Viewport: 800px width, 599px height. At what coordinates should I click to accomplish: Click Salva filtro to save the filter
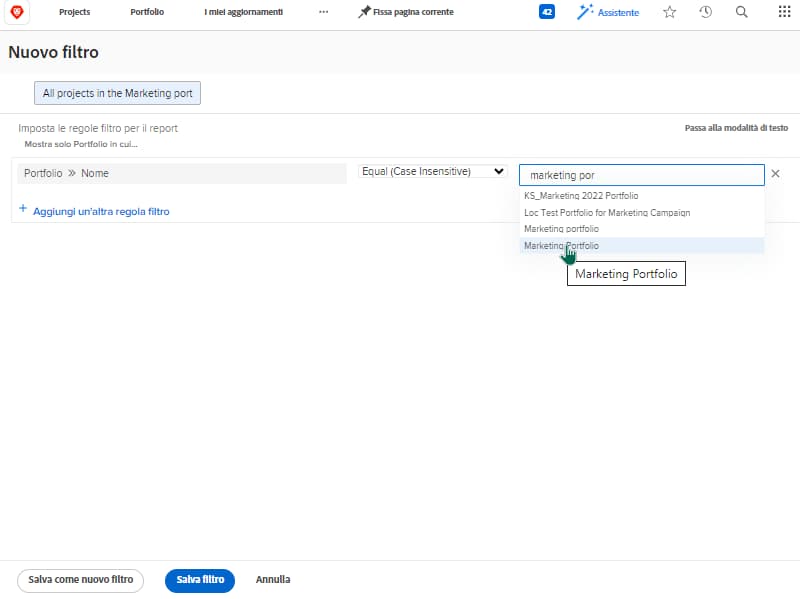coord(199,580)
